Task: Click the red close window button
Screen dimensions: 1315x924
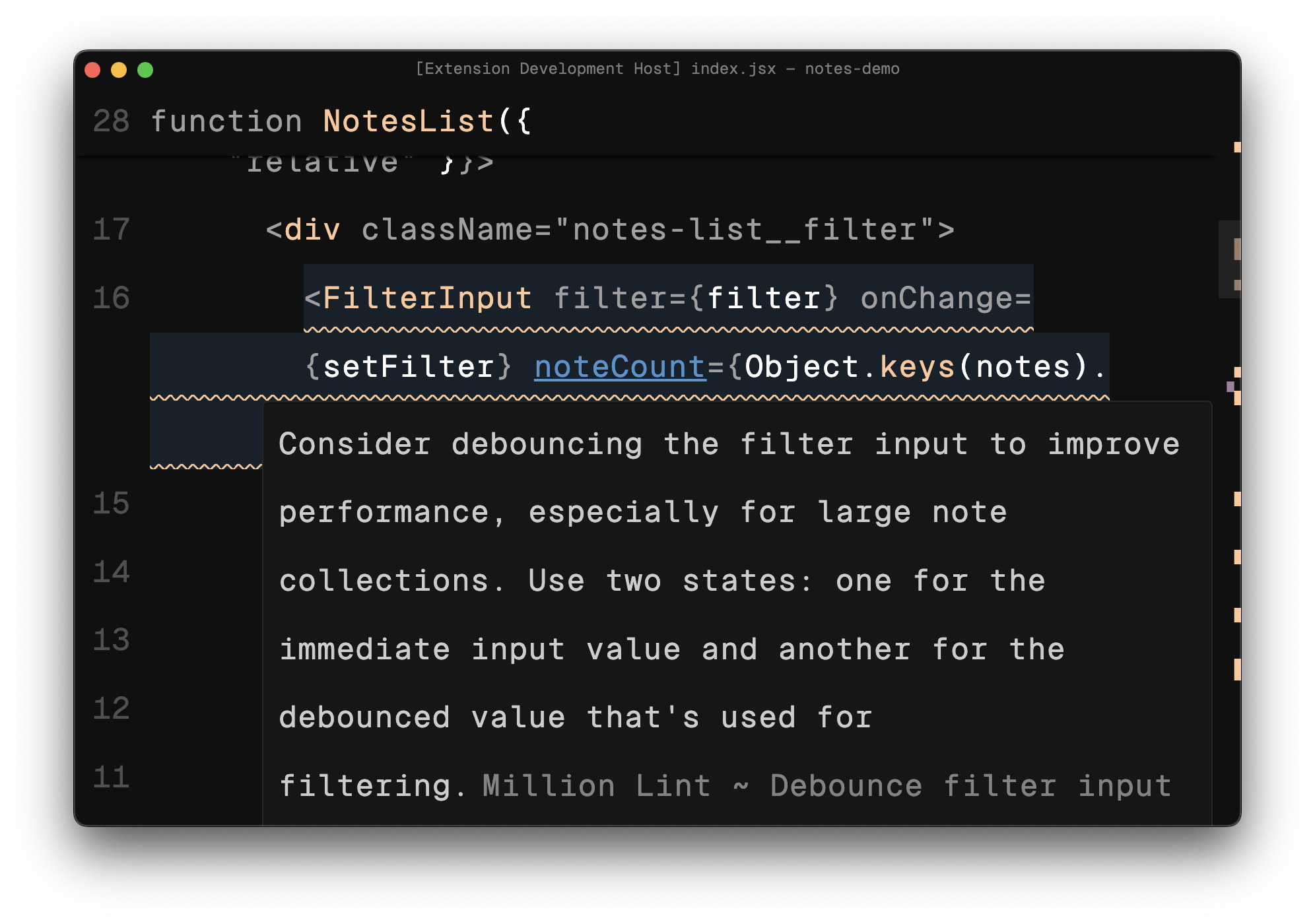Action: [92, 70]
